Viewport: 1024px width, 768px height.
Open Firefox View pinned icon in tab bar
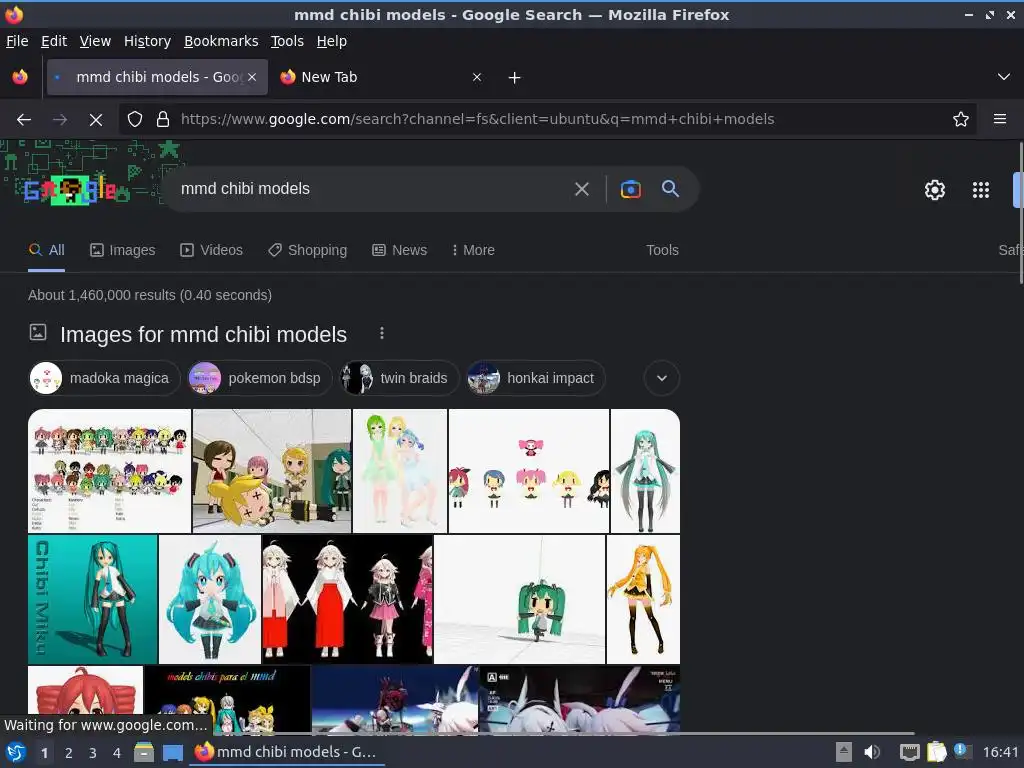(20, 78)
